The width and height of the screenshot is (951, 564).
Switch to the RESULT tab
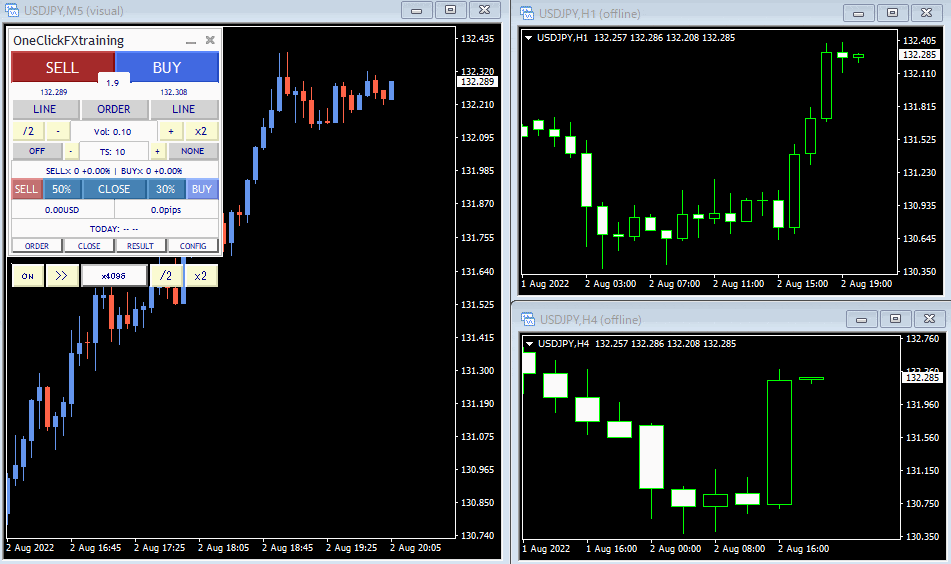point(141,245)
